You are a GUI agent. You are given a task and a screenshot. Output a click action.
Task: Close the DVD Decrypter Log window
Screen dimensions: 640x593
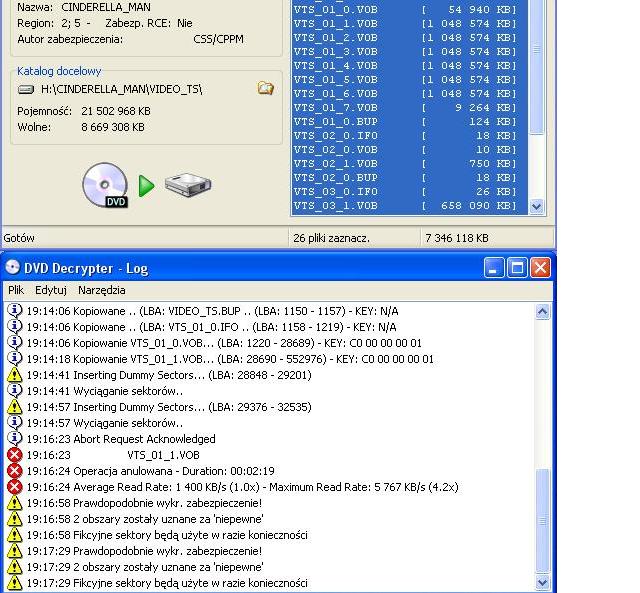point(540,268)
